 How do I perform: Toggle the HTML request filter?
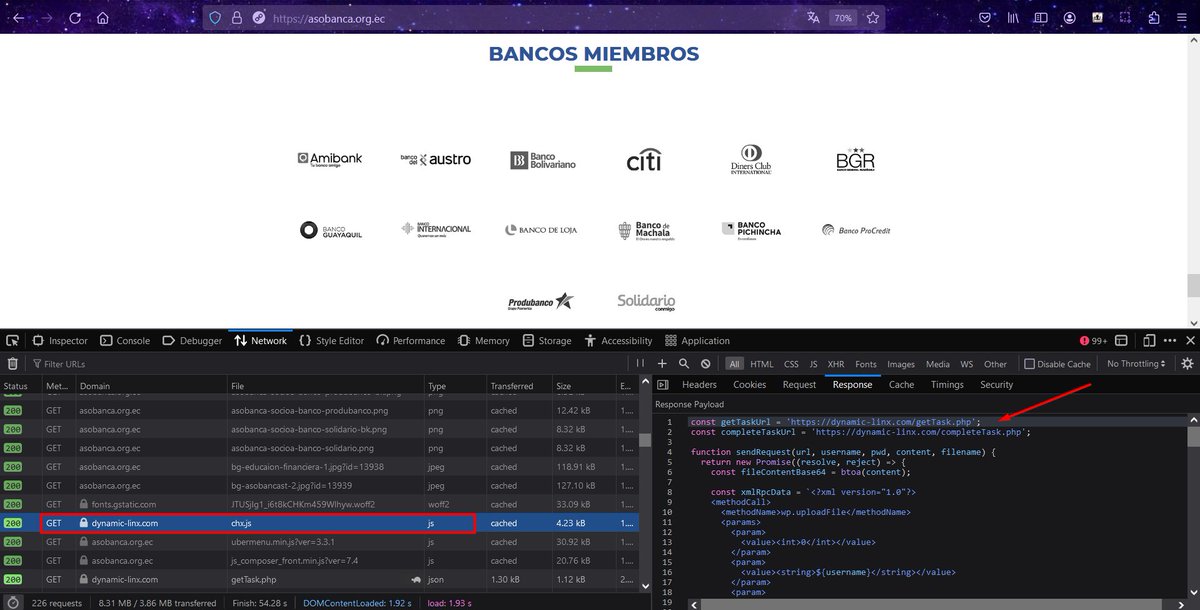point(762,364)
